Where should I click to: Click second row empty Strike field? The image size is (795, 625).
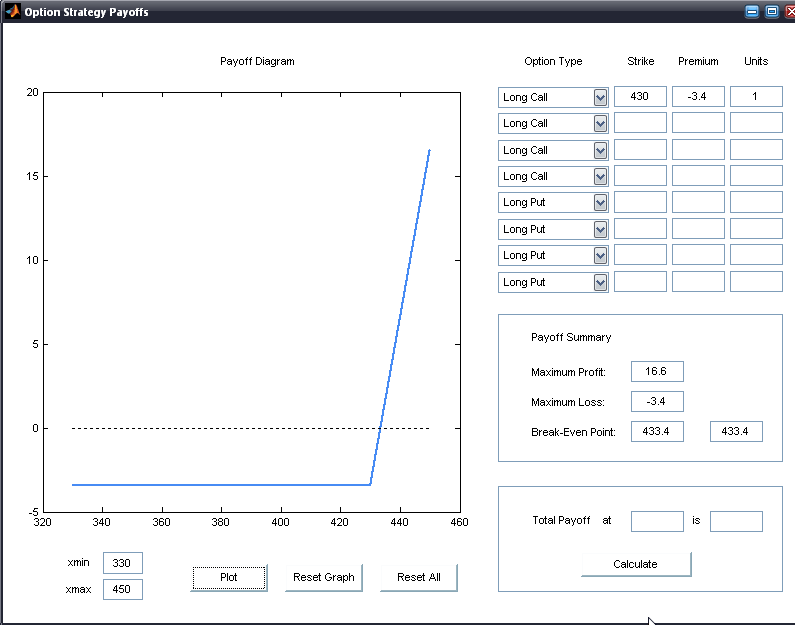point(640,123)
